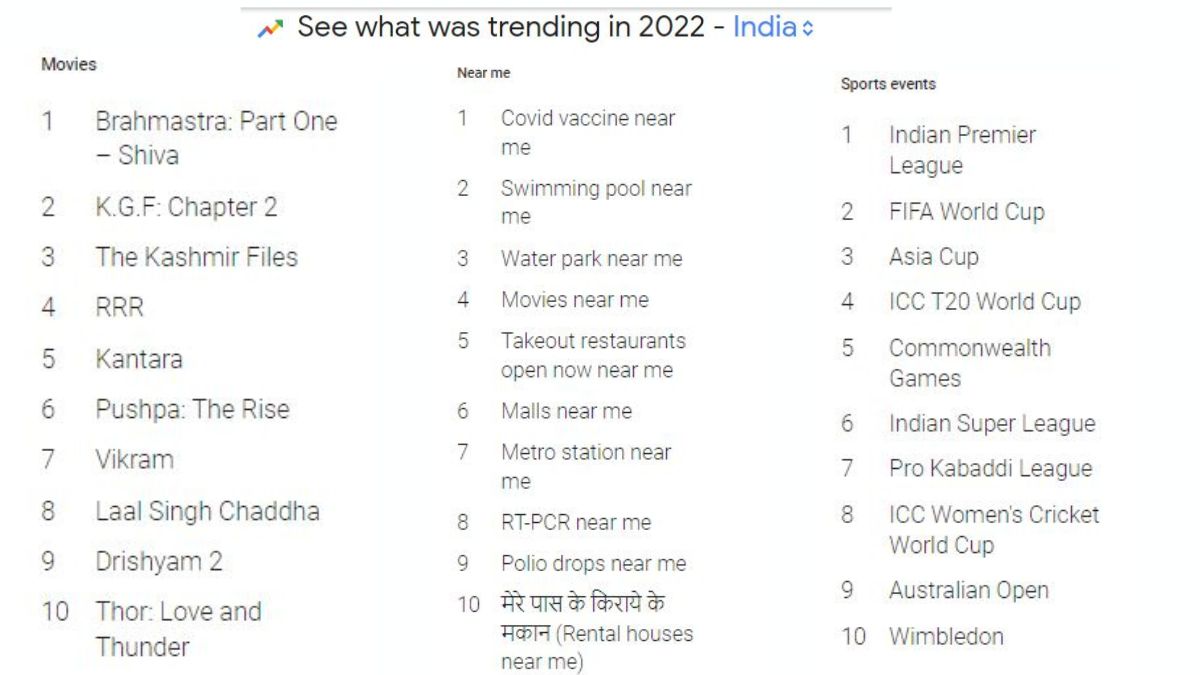Open the RRR movie result
The width and height of the screenshot is (1200, 675).
119,308
